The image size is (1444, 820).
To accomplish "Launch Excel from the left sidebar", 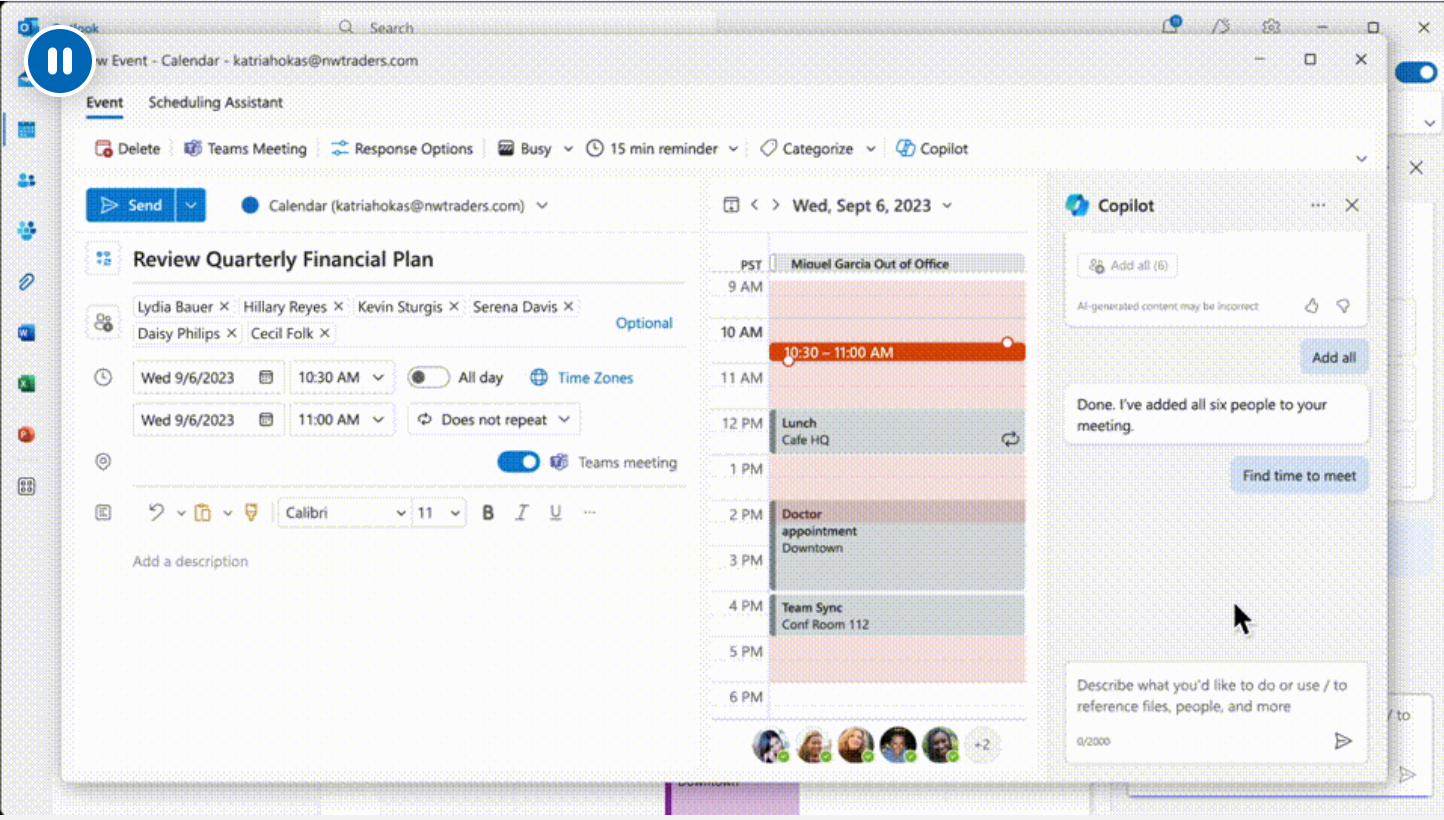I will (x=27, y=384).
